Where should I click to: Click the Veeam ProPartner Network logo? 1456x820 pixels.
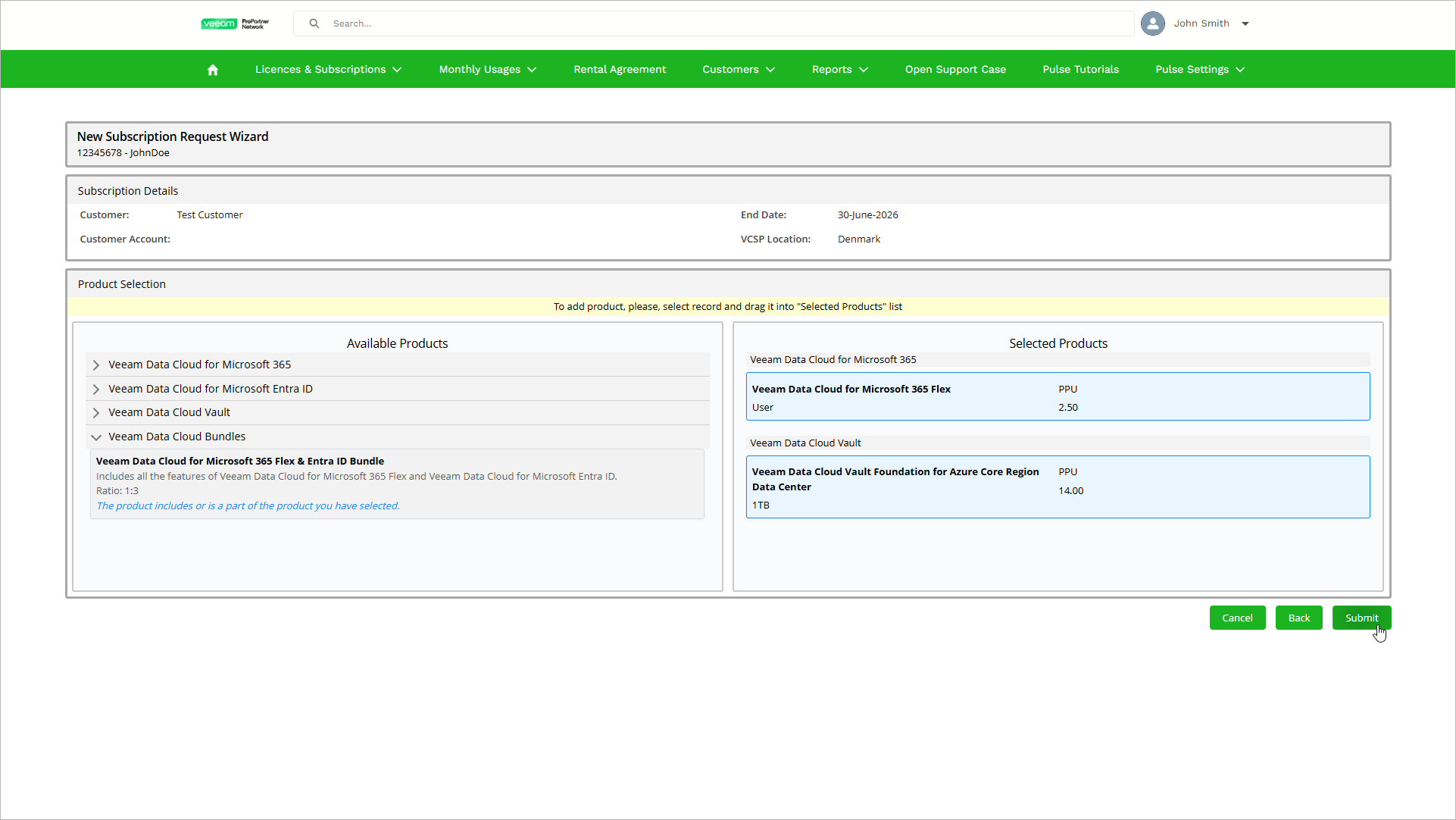pos(235,23)
